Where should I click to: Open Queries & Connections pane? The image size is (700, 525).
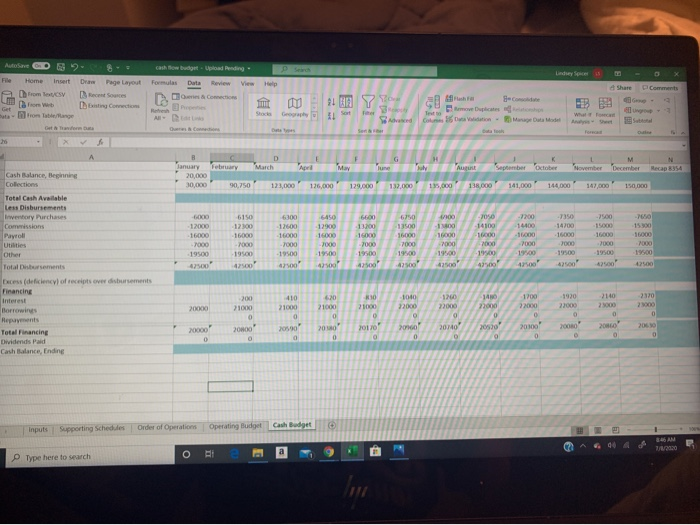click(x=204, y=96)
